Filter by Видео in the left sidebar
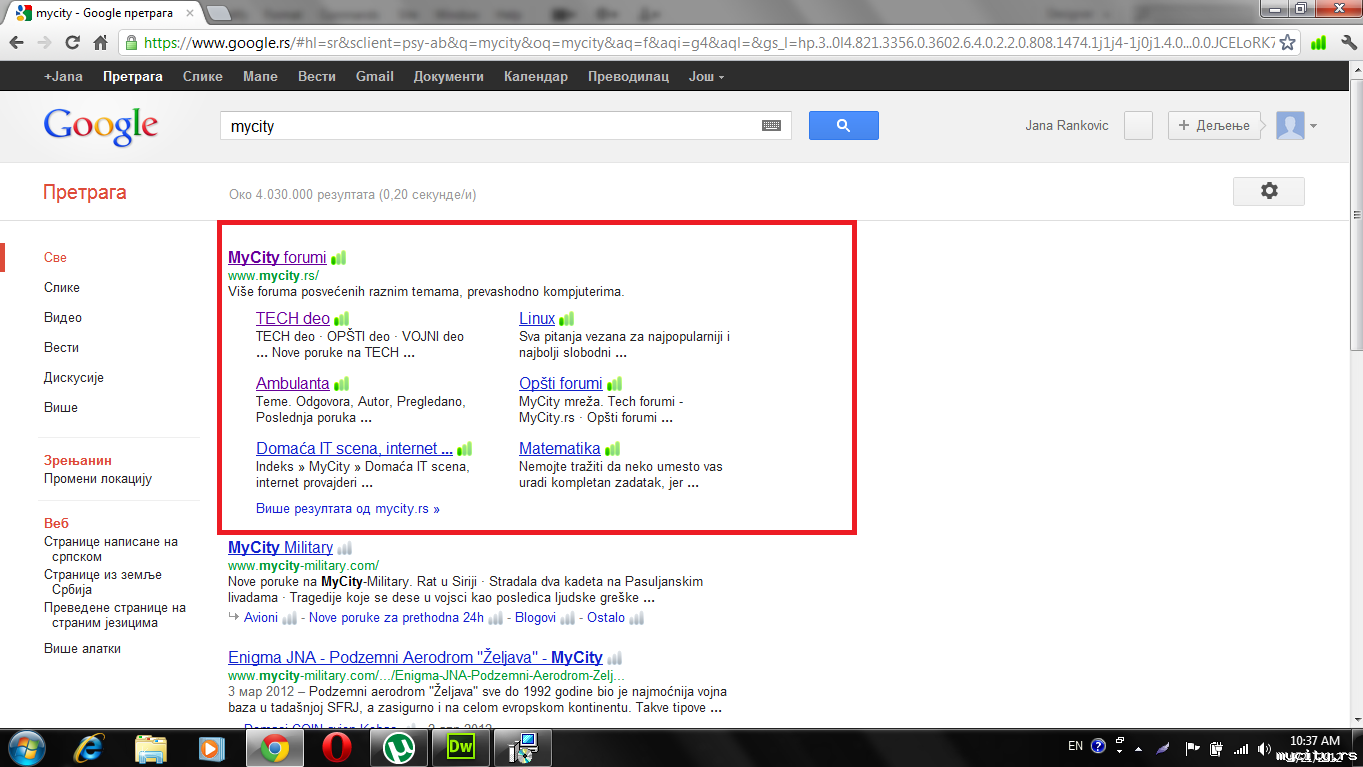 tap(63, 318)
